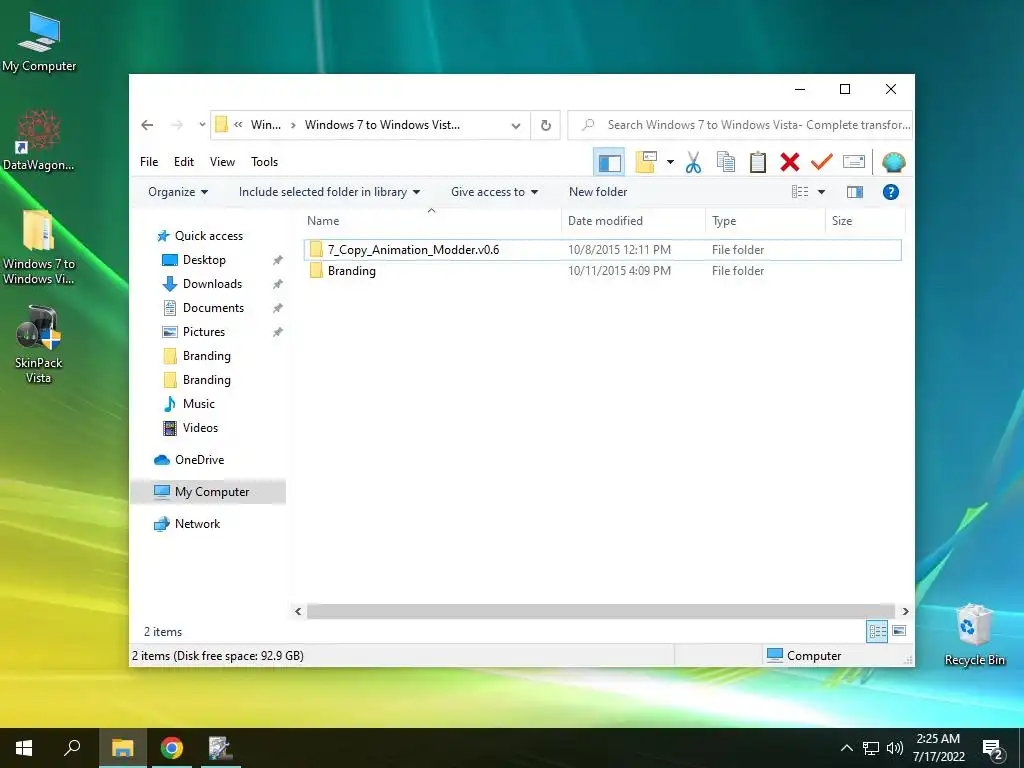This screenshot has height=768, width=1024.
Task: Expand the address bar history dropdown
Action: (516, 125)
